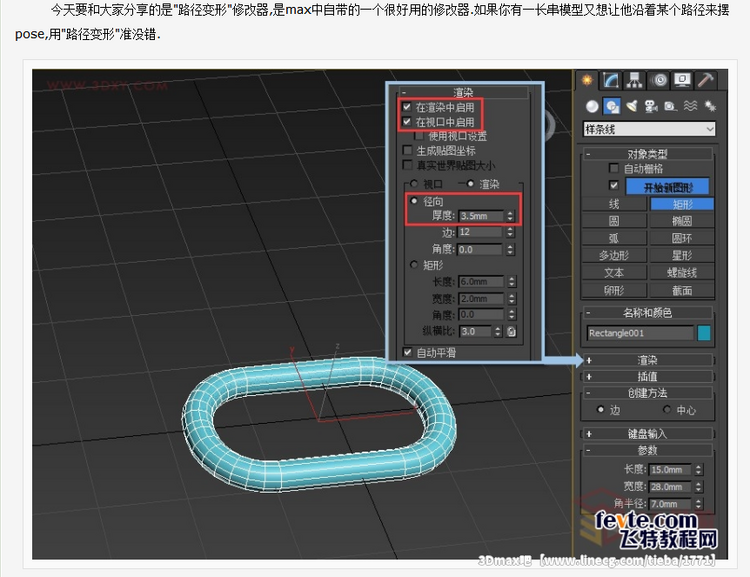Toggle 使用视口设置 checkbox
The width and height of the screenshot is (750, 577).
click(419, 136)
